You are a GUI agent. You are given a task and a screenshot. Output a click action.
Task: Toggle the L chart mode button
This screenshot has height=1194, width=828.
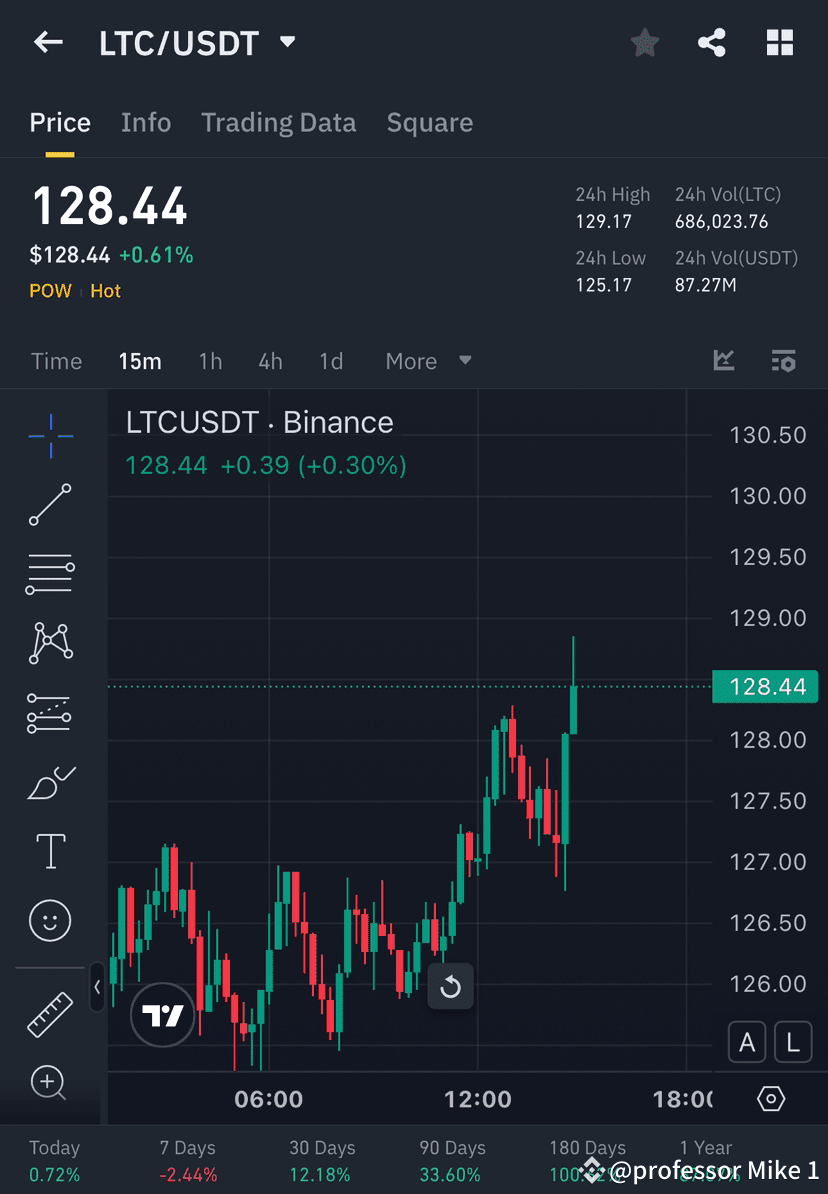793,1042
